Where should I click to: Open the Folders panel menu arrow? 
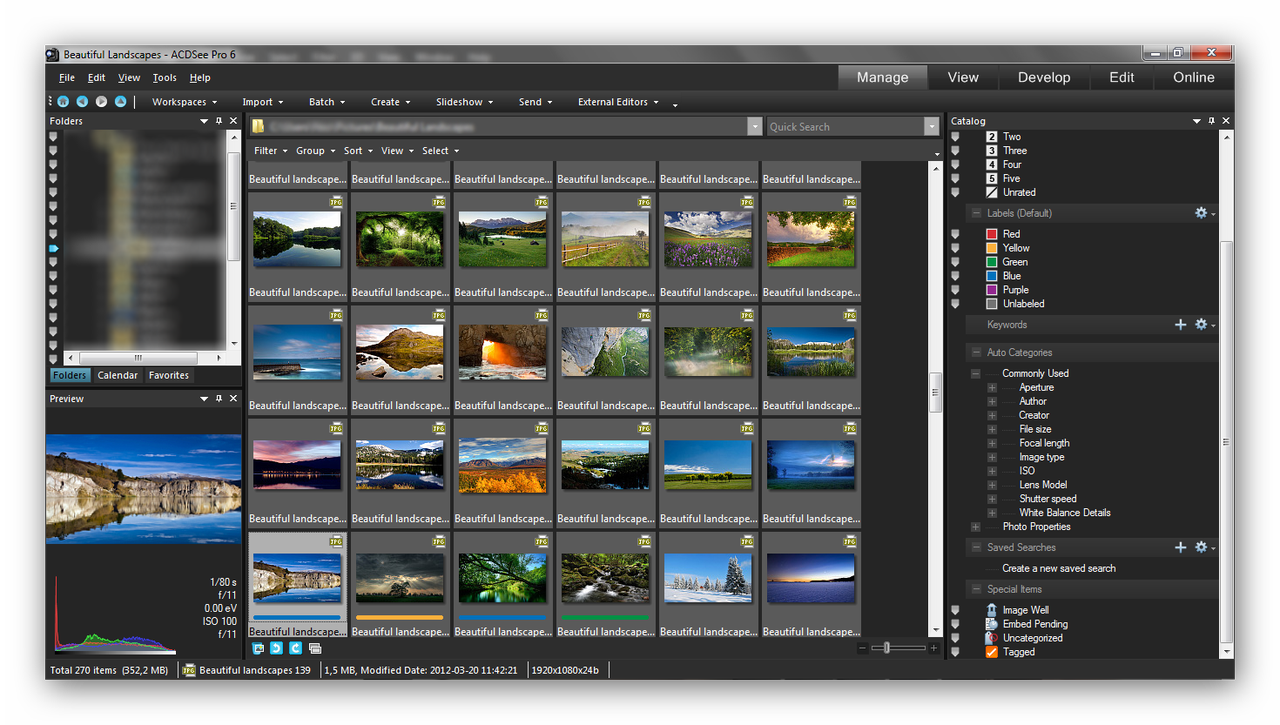204,121
